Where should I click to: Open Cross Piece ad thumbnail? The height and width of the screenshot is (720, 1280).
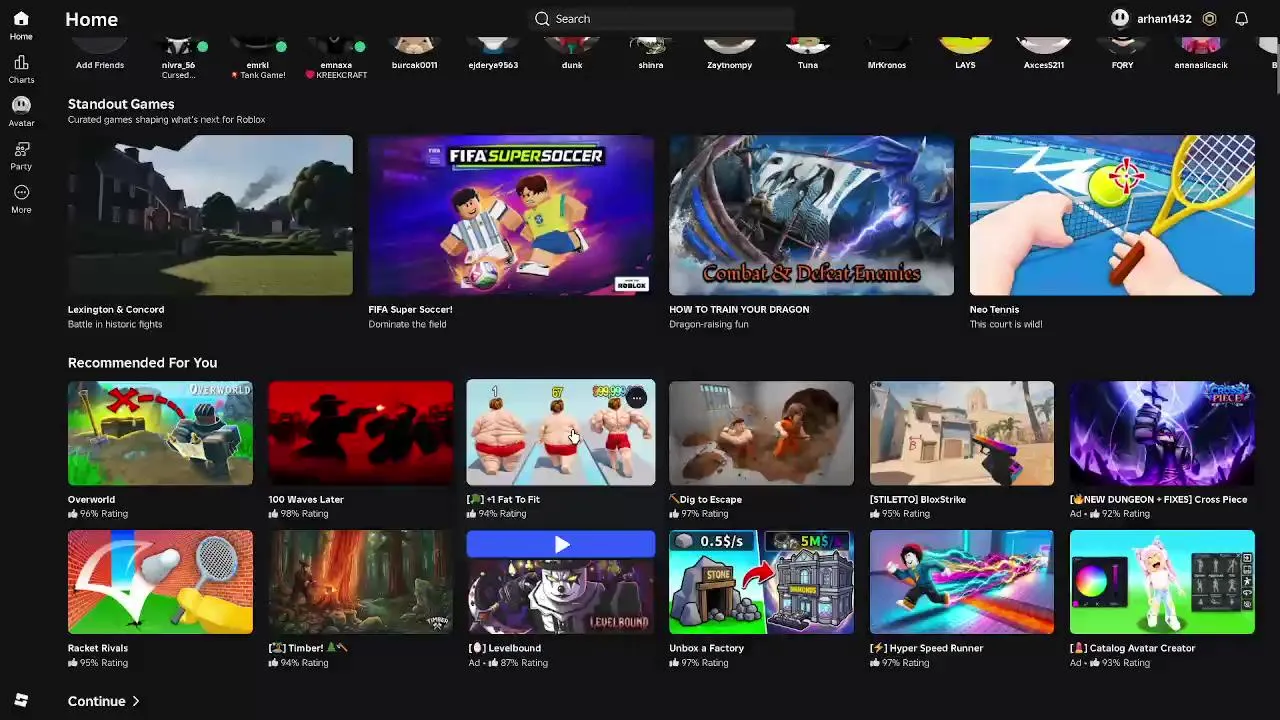point(1162,433)
